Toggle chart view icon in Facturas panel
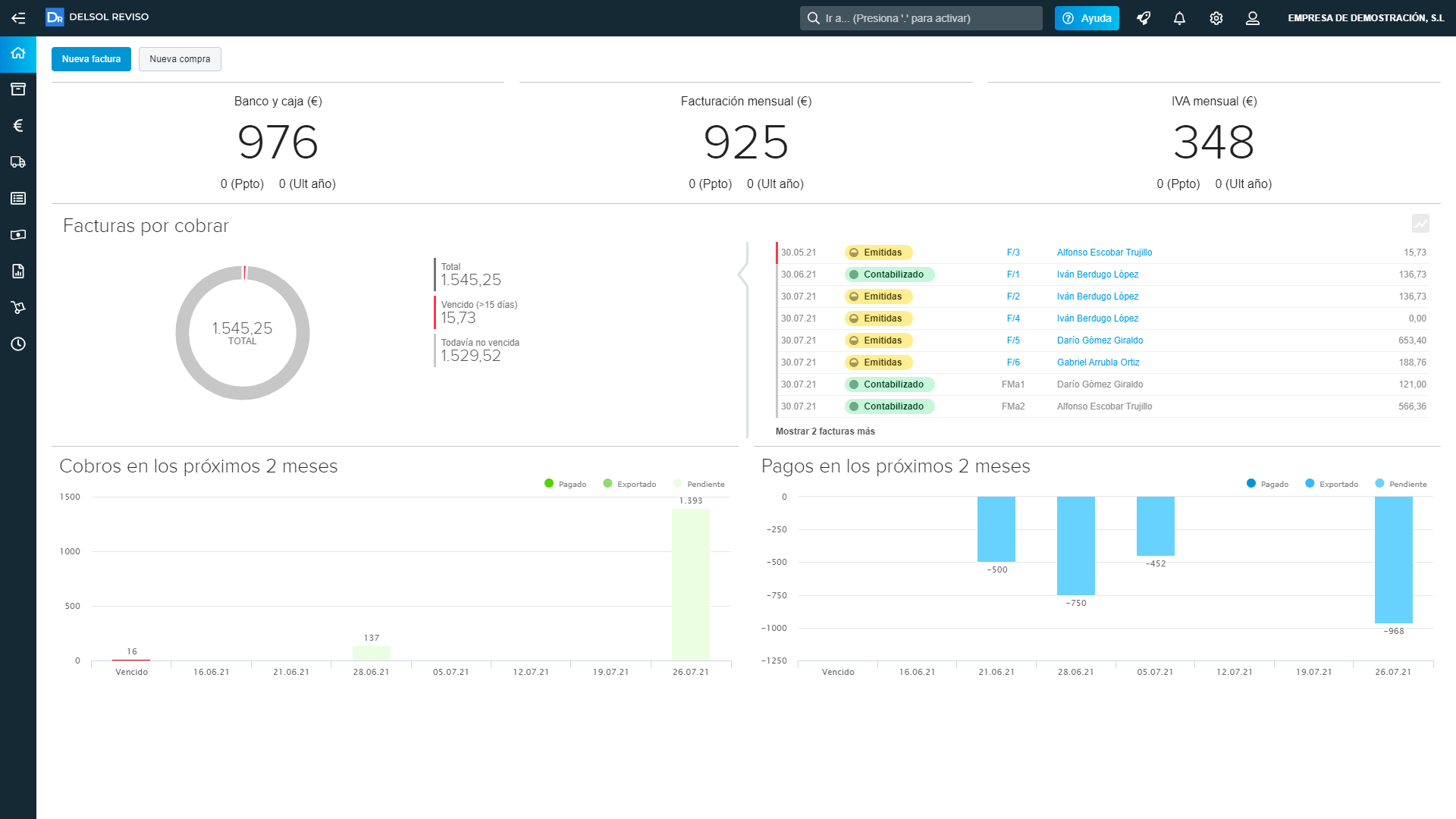 tap(1420, 223)
